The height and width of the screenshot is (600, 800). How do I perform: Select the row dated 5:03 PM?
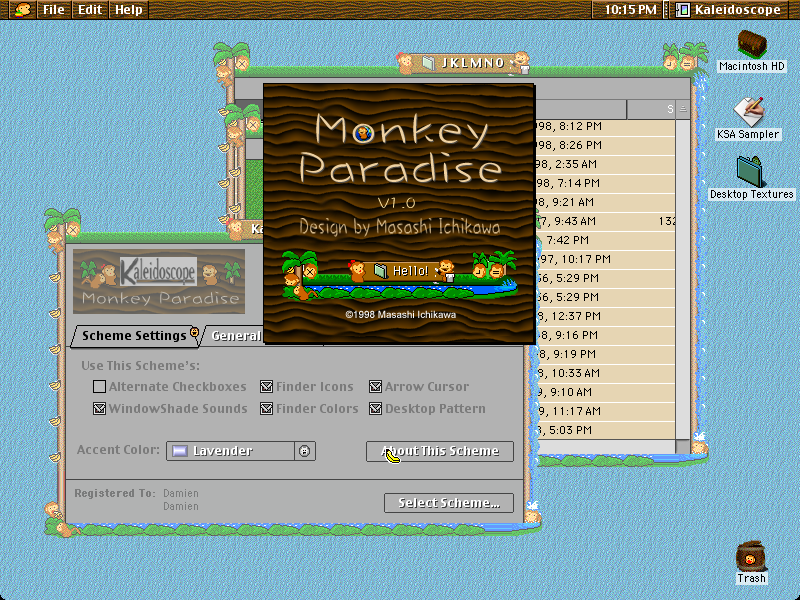point(605,430)
